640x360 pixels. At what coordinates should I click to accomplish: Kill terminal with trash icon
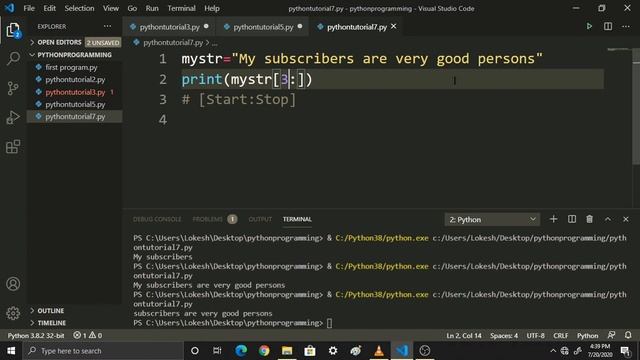pos(589,219)
